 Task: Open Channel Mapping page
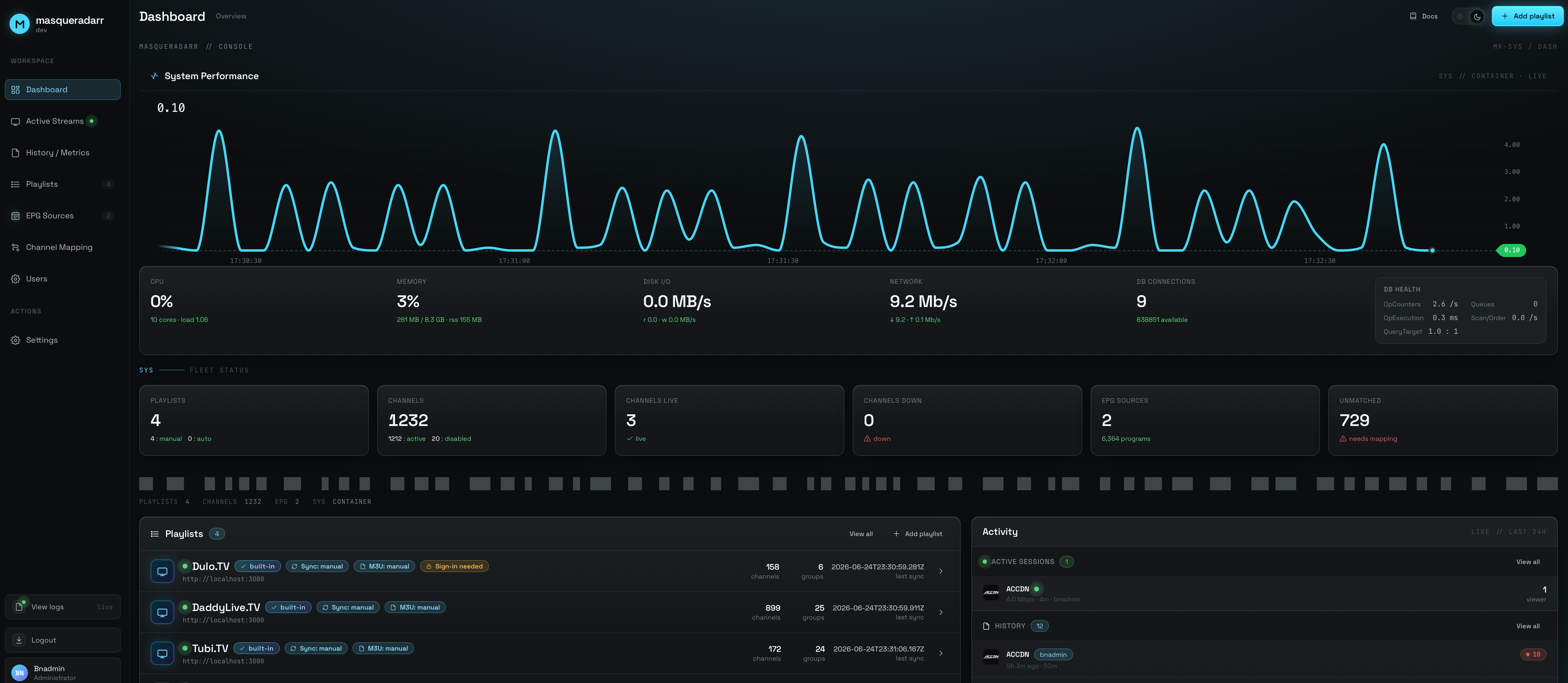[x=63, y=247]
